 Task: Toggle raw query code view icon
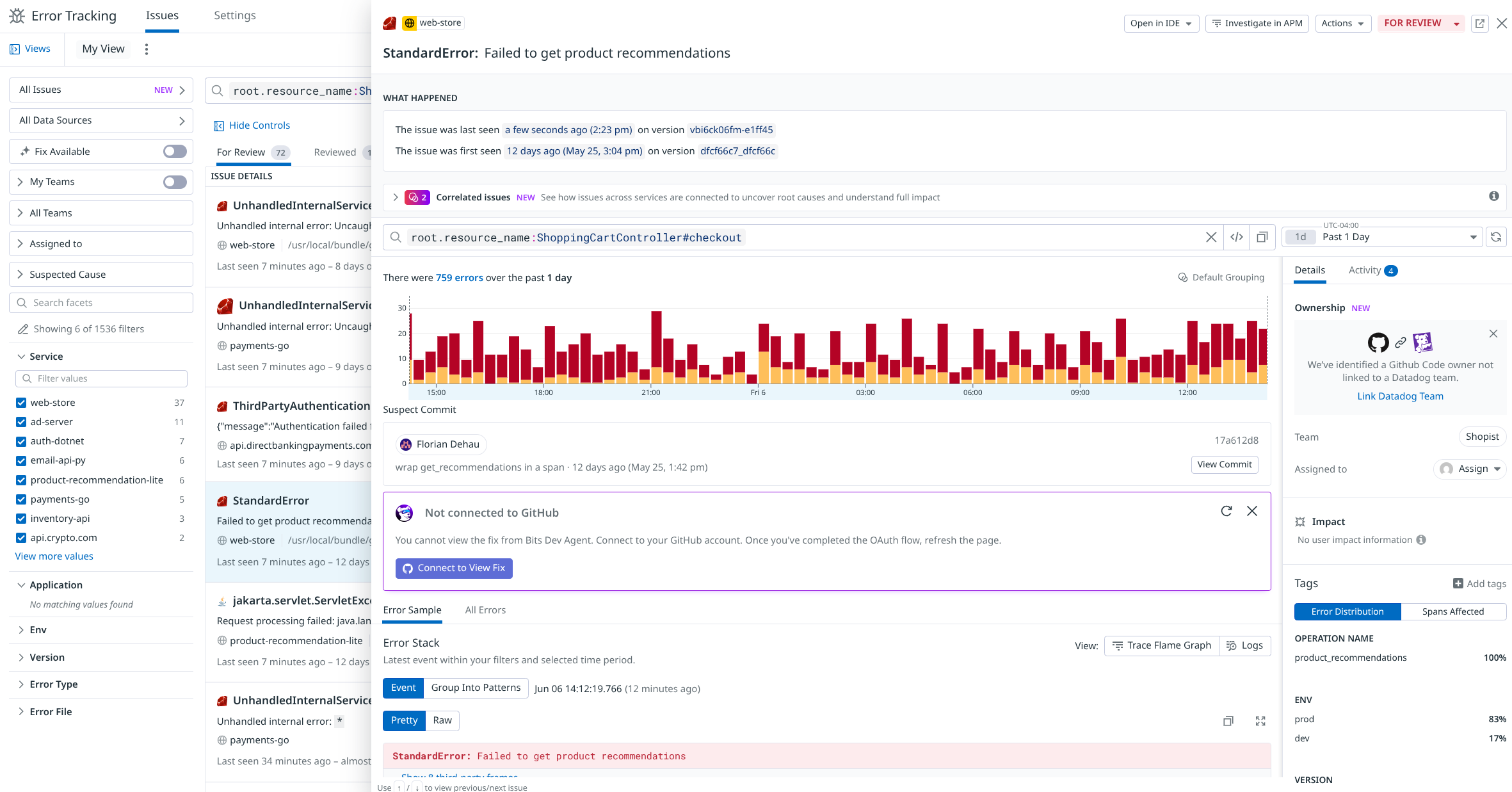click(x=1237, y=237)
